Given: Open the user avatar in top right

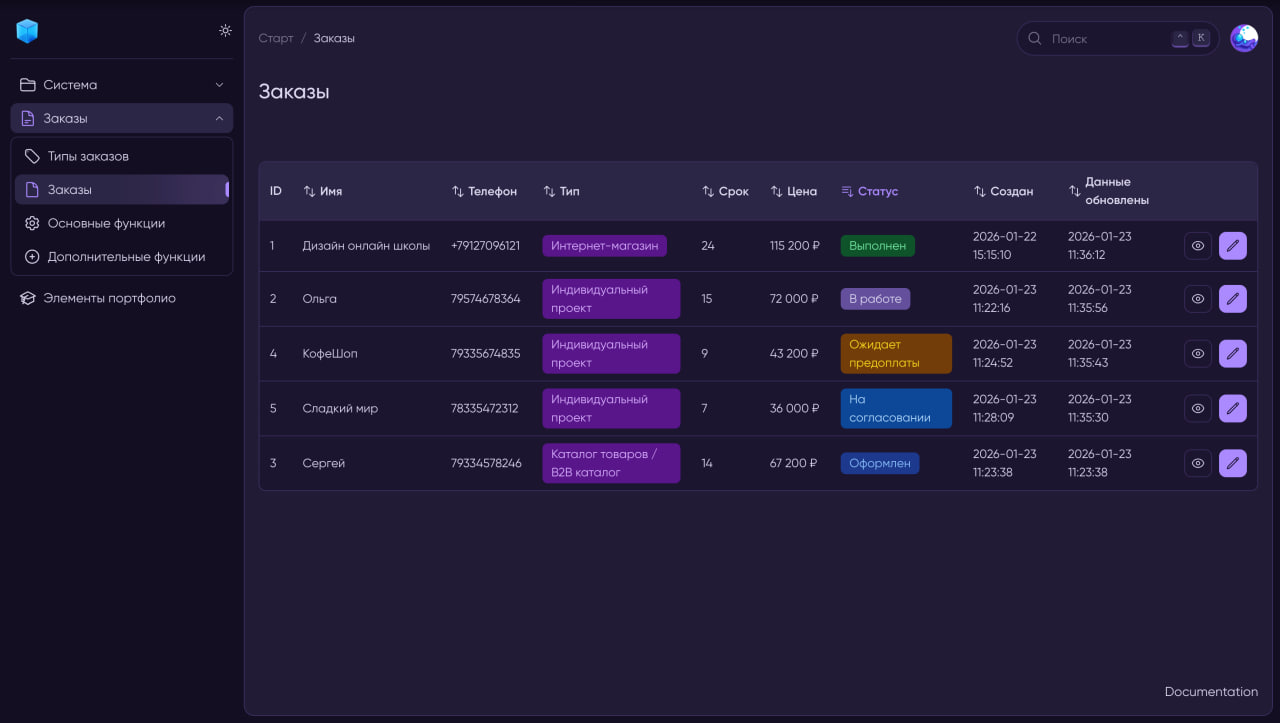Looking at the screenshot, I should 1243,38.
